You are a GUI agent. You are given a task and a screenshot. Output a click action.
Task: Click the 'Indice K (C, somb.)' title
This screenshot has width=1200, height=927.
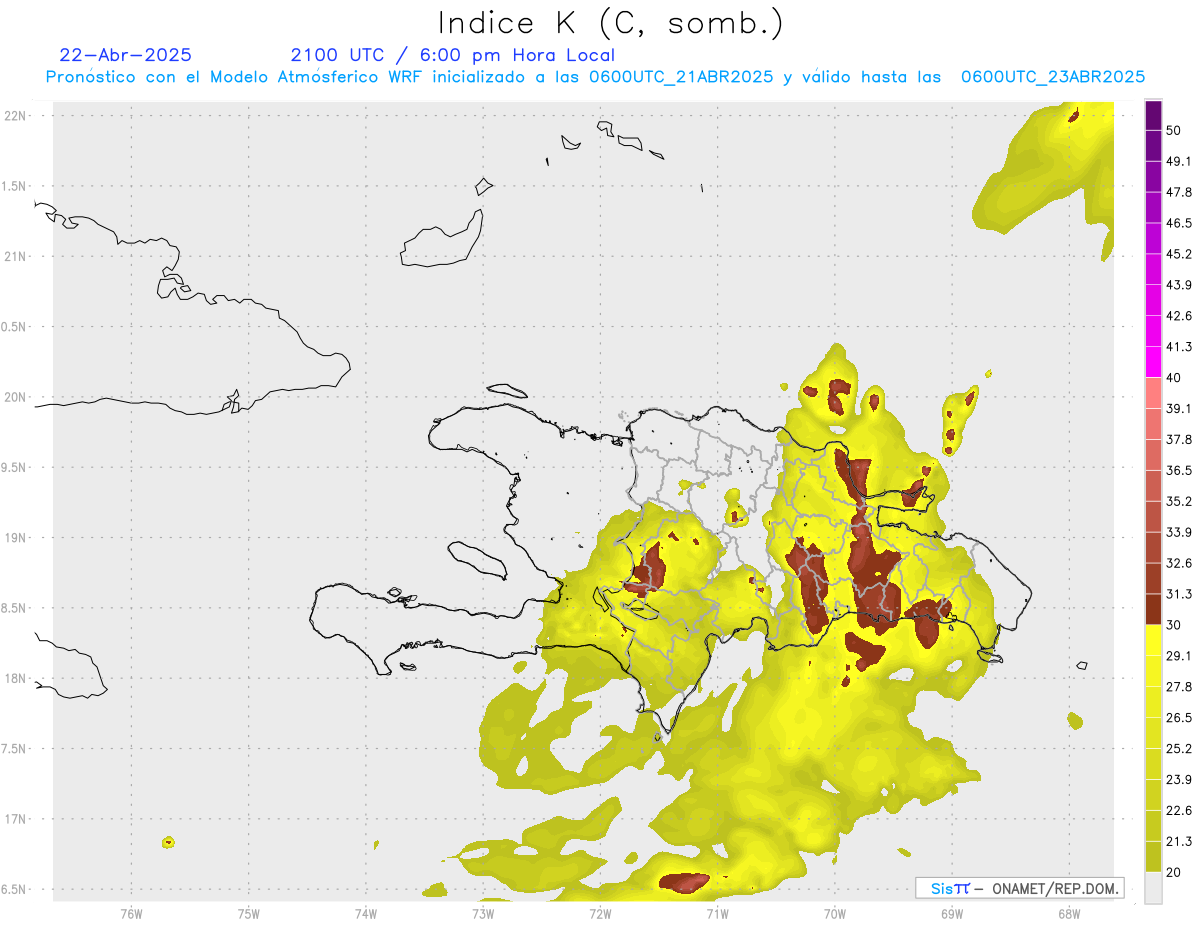(x=611, y=23)
